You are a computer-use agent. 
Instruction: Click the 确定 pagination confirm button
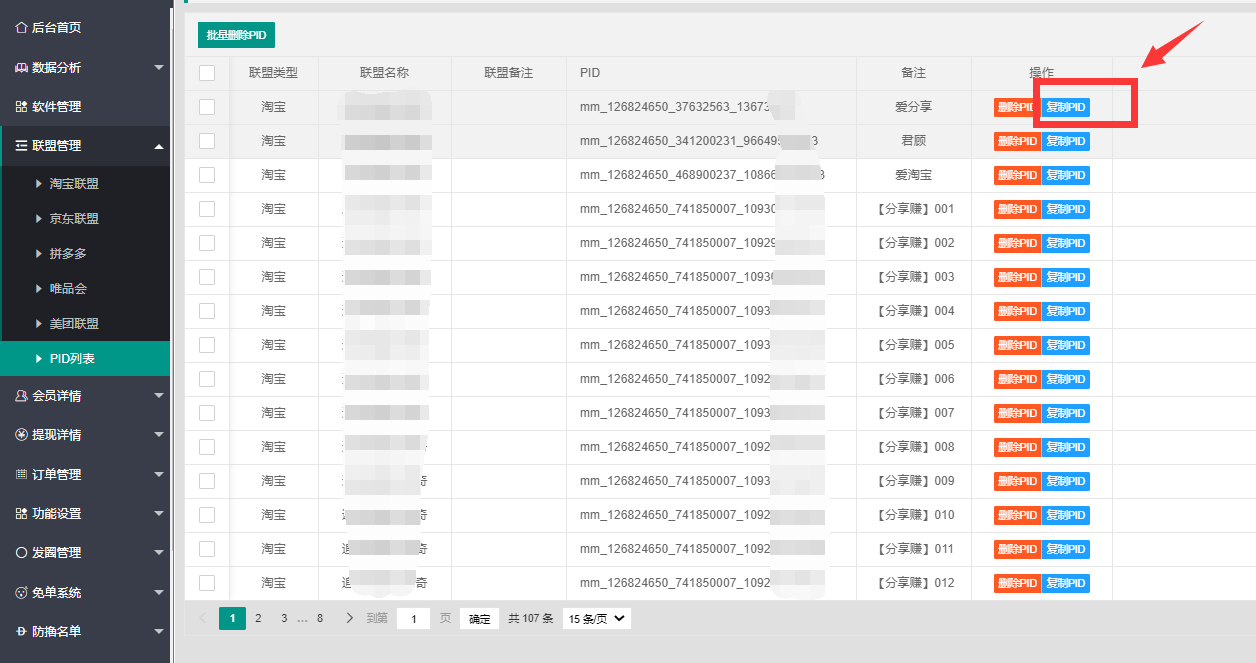480,619
